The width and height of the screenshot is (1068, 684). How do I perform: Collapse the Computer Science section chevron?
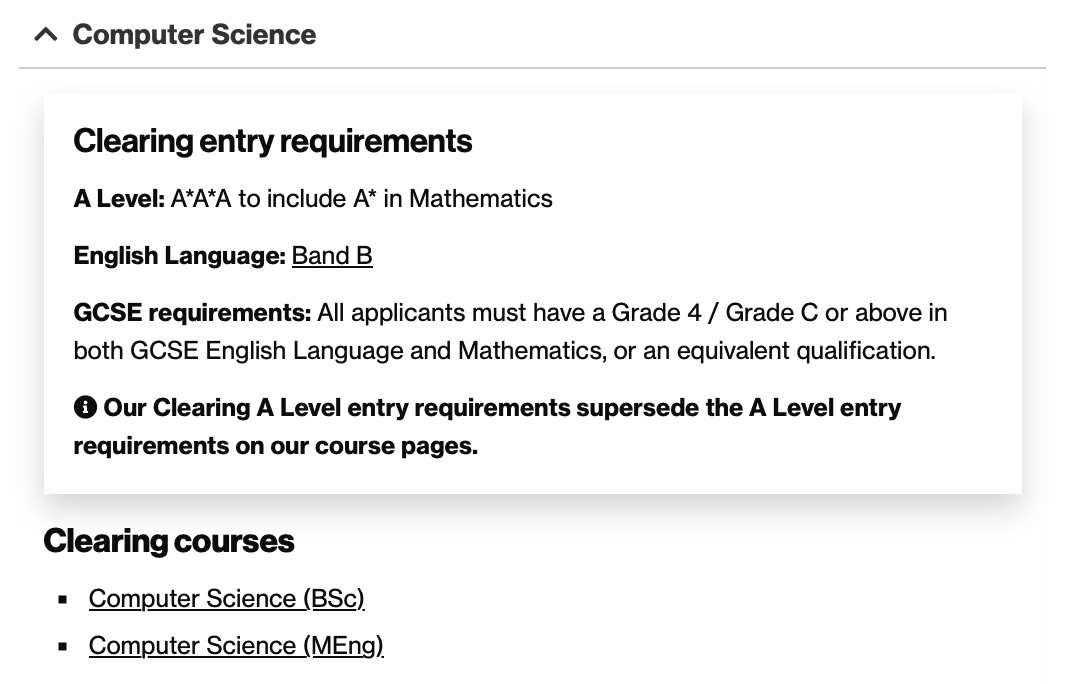(x=46, y=34)
